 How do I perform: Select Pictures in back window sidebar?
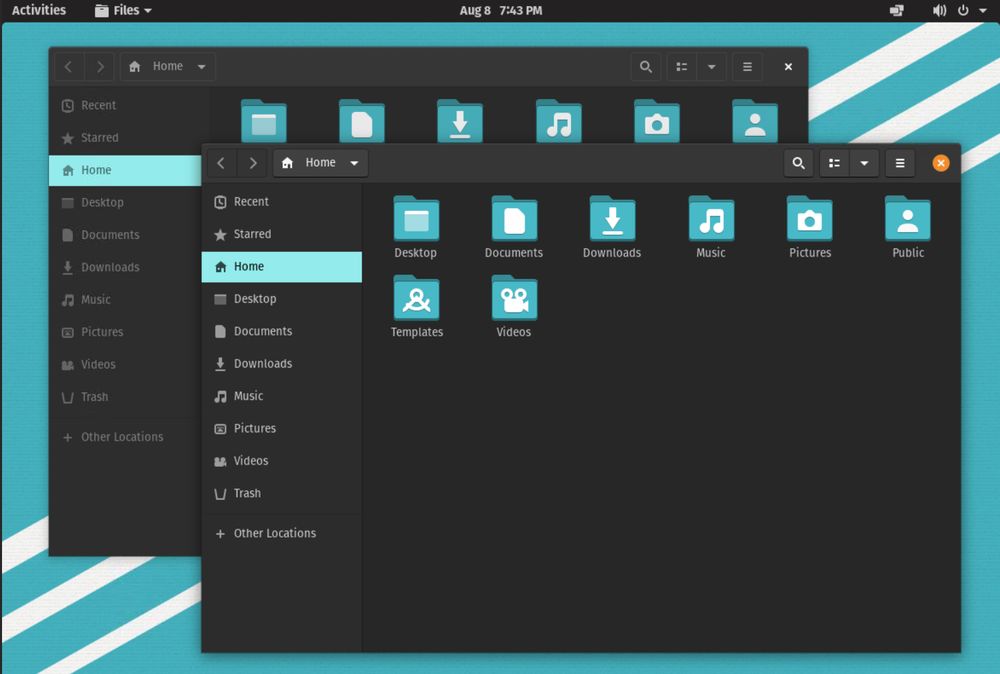(125, 332)
